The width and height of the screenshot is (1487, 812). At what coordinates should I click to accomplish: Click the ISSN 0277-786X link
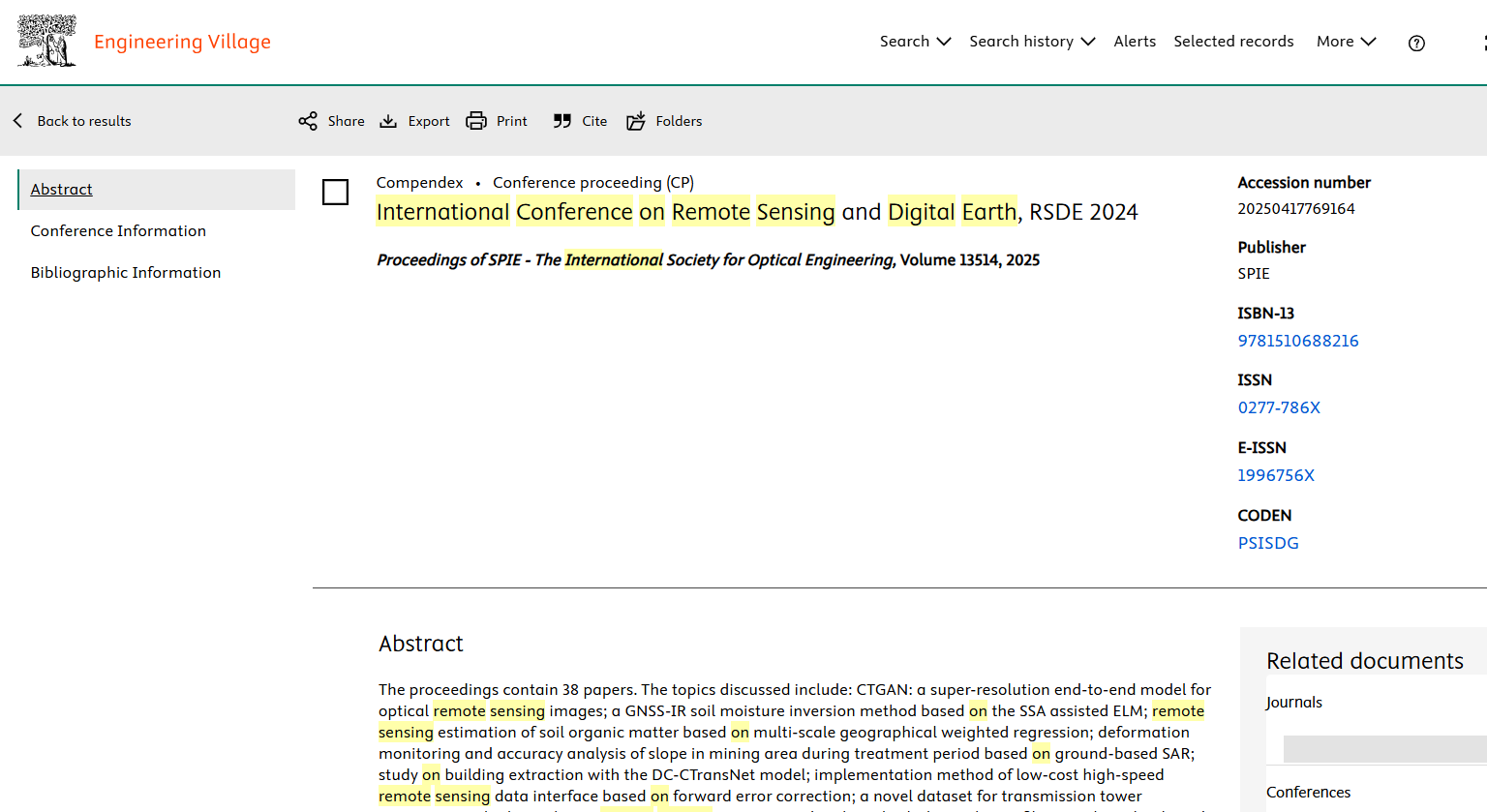point(1279,407)
